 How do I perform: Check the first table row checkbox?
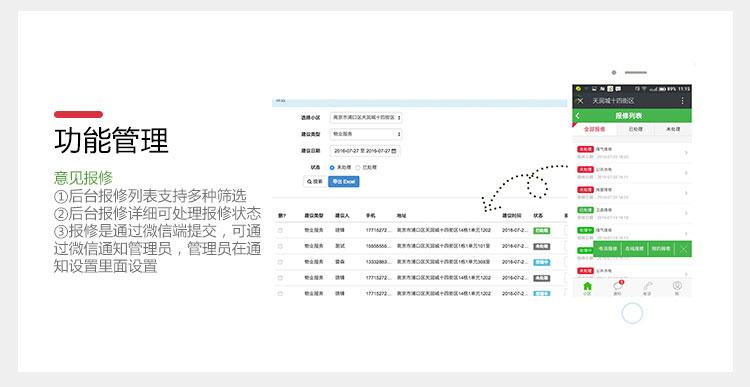point(280,231)
